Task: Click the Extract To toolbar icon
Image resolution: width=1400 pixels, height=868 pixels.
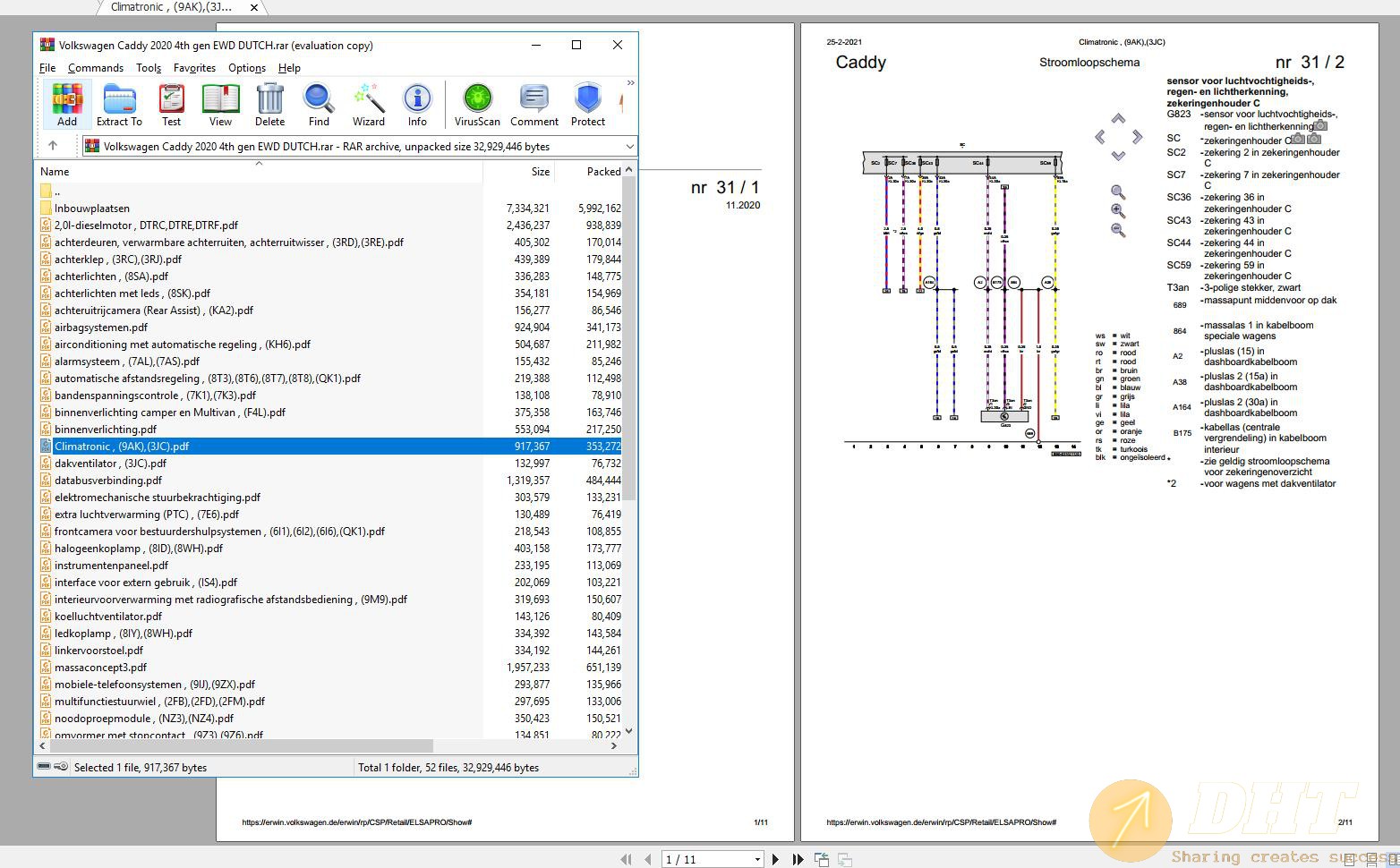Action: coord(119,104)
